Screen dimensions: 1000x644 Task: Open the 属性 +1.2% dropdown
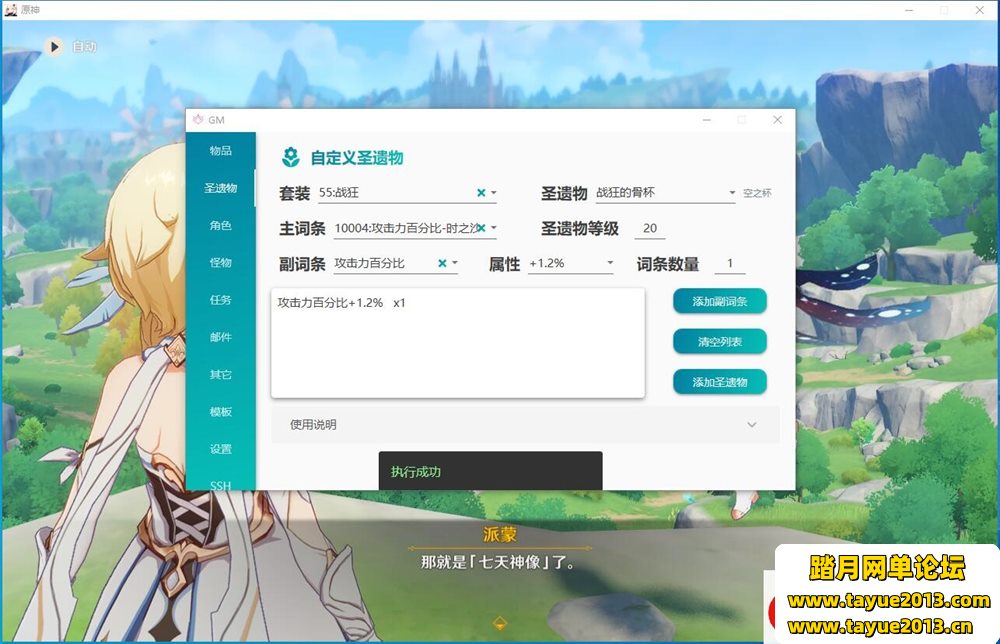(x=610, y=263)
